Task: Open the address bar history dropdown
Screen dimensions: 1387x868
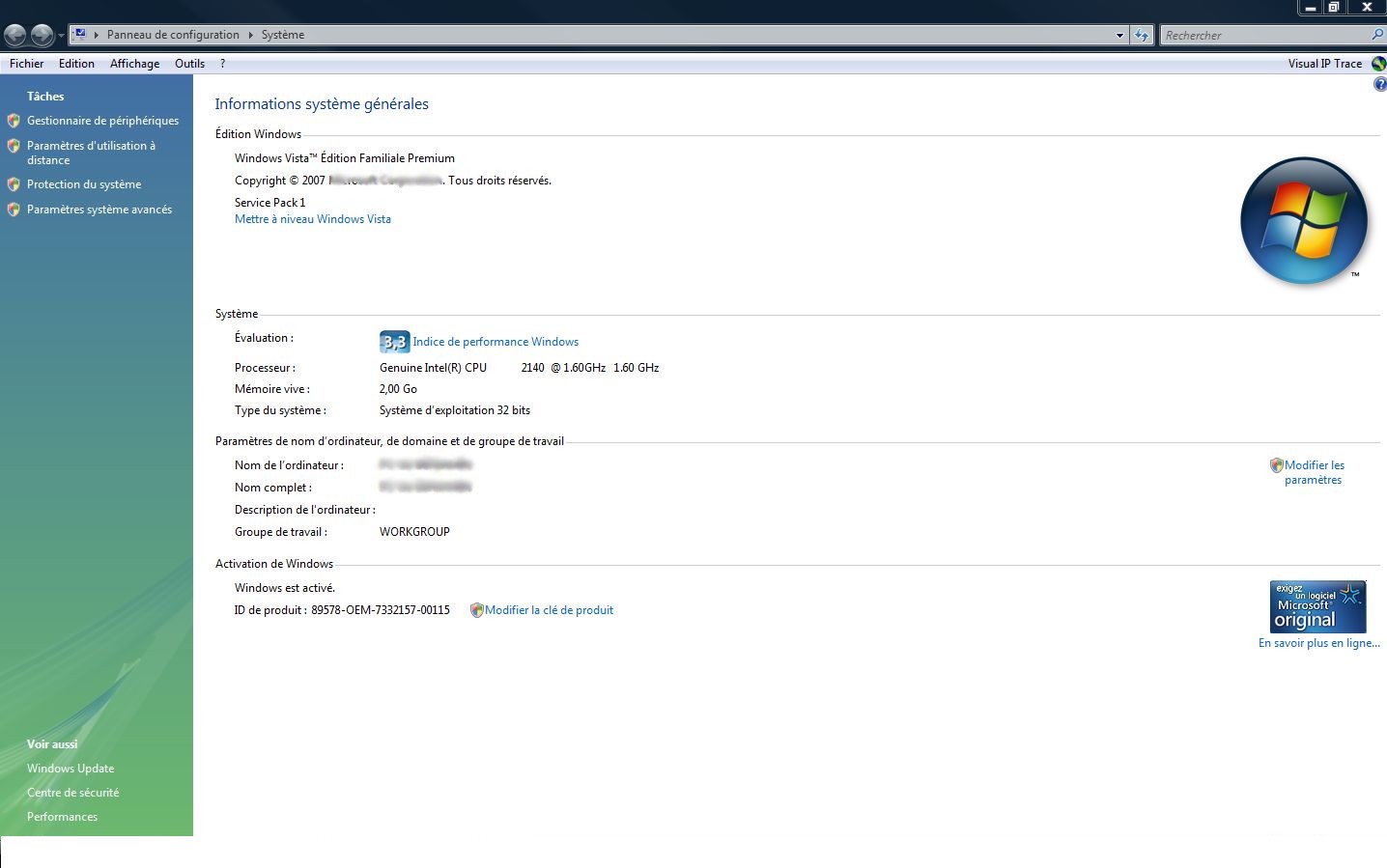Action: pos(1119,35)
